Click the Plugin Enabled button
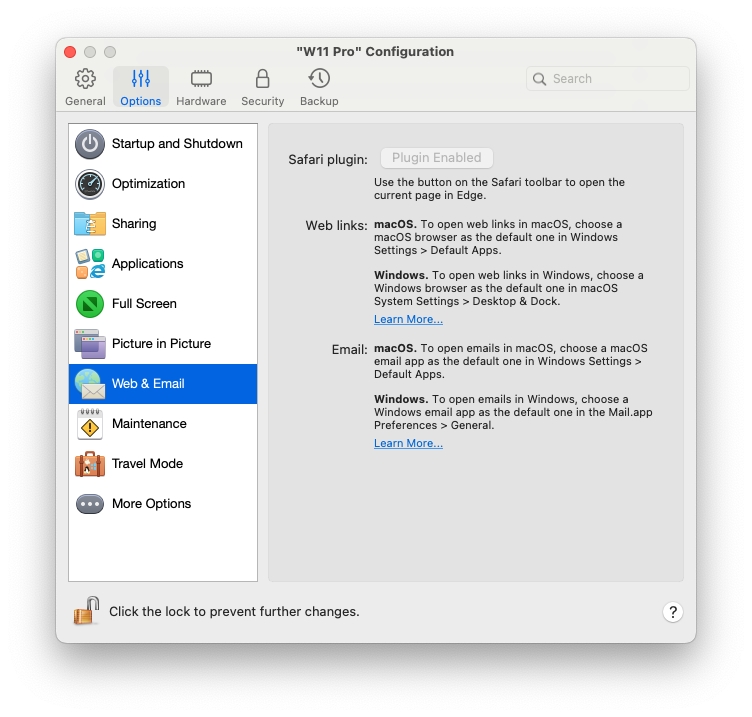This screenshot has height=717, width=752. tap(436, 158)
